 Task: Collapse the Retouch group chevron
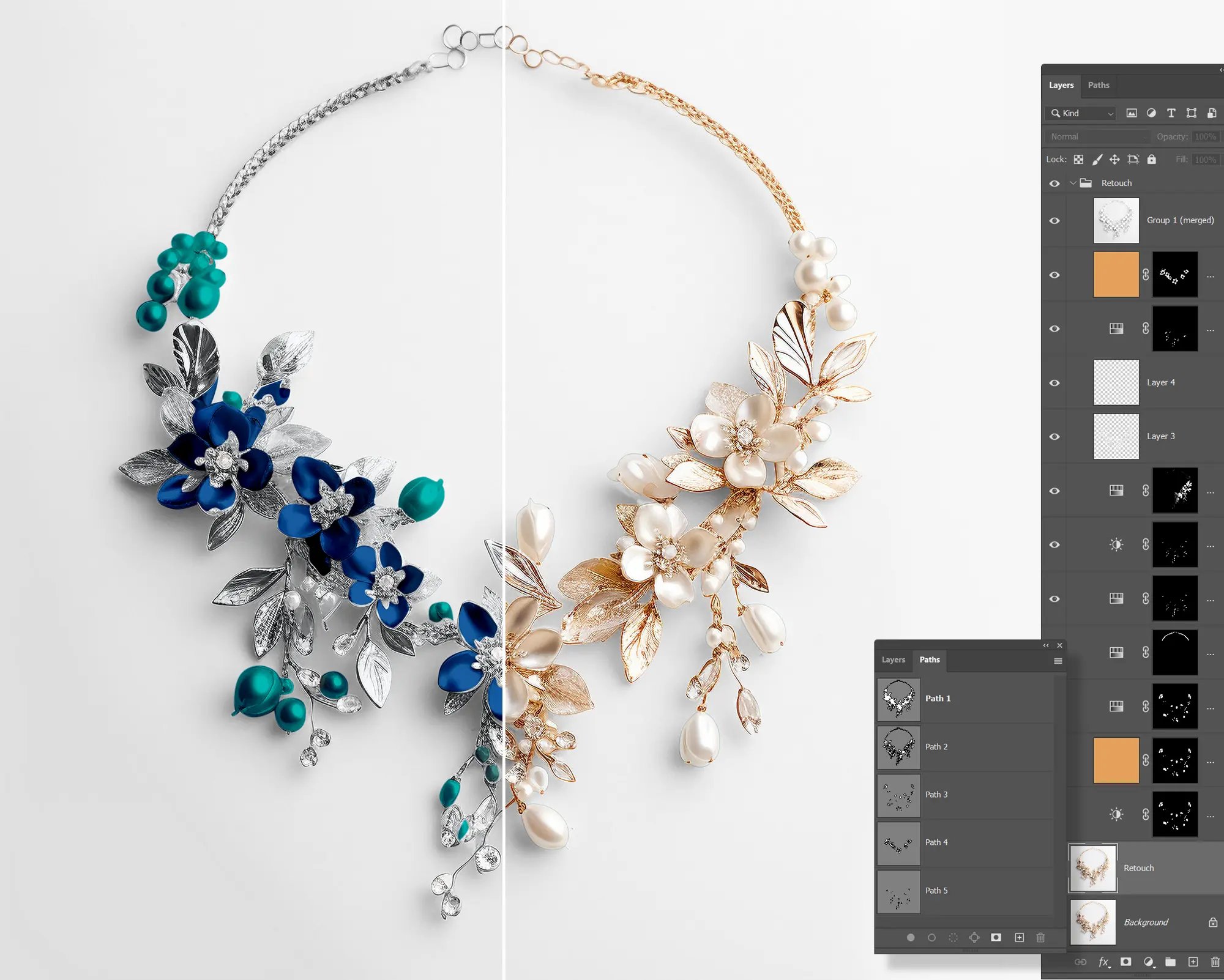(1073, 183)
